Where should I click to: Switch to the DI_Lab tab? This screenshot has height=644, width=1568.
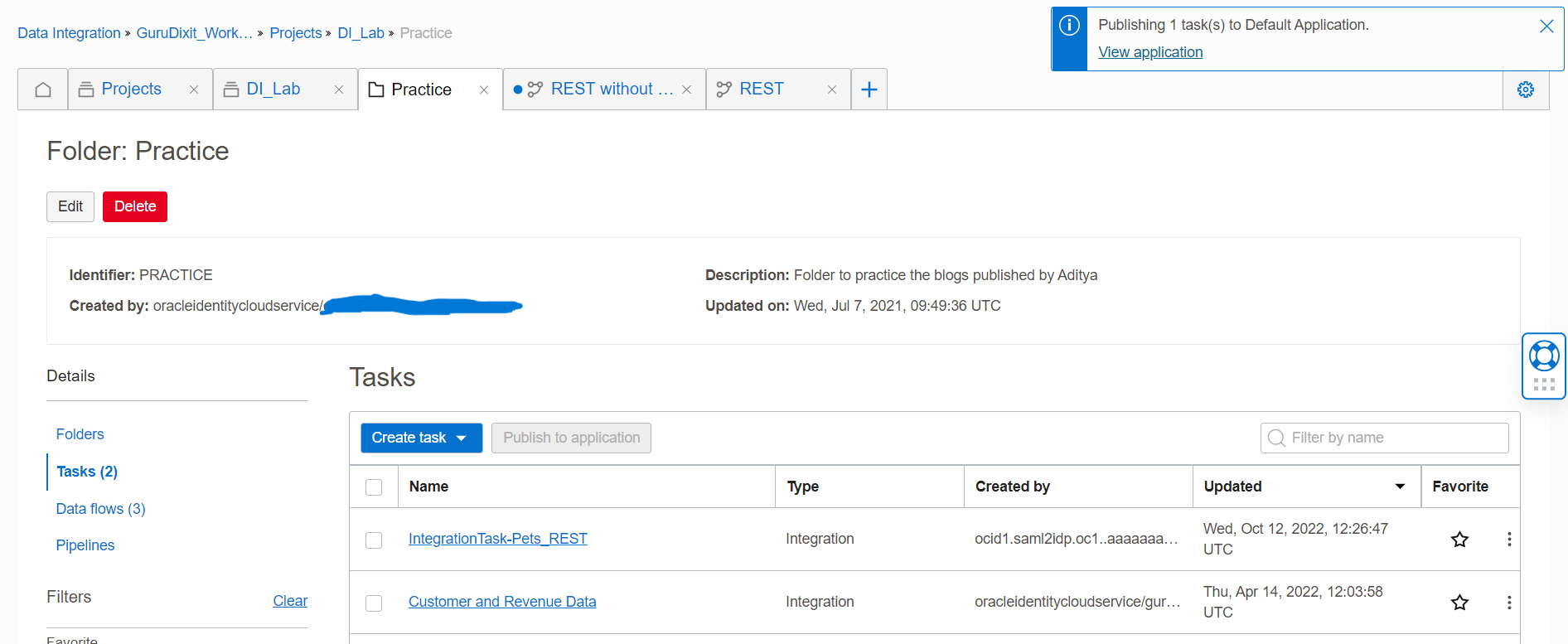point(273,90)
